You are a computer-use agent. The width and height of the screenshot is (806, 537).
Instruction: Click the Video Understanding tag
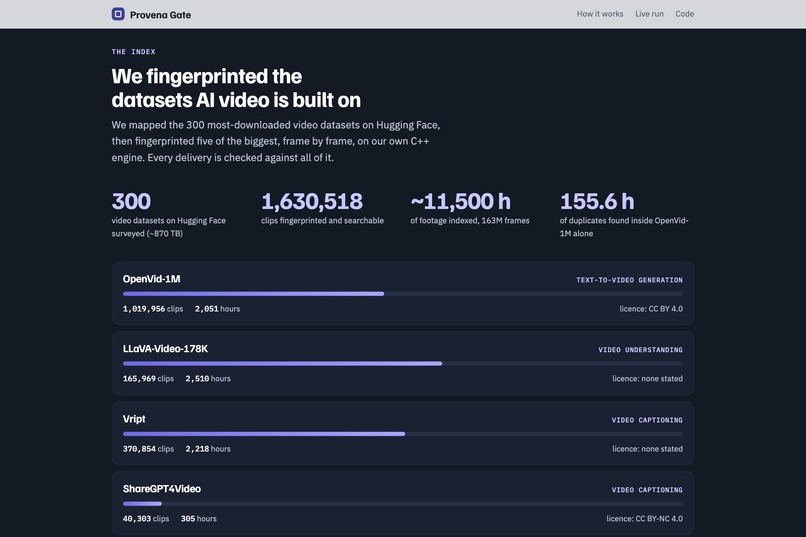click(x=640, y=350)
